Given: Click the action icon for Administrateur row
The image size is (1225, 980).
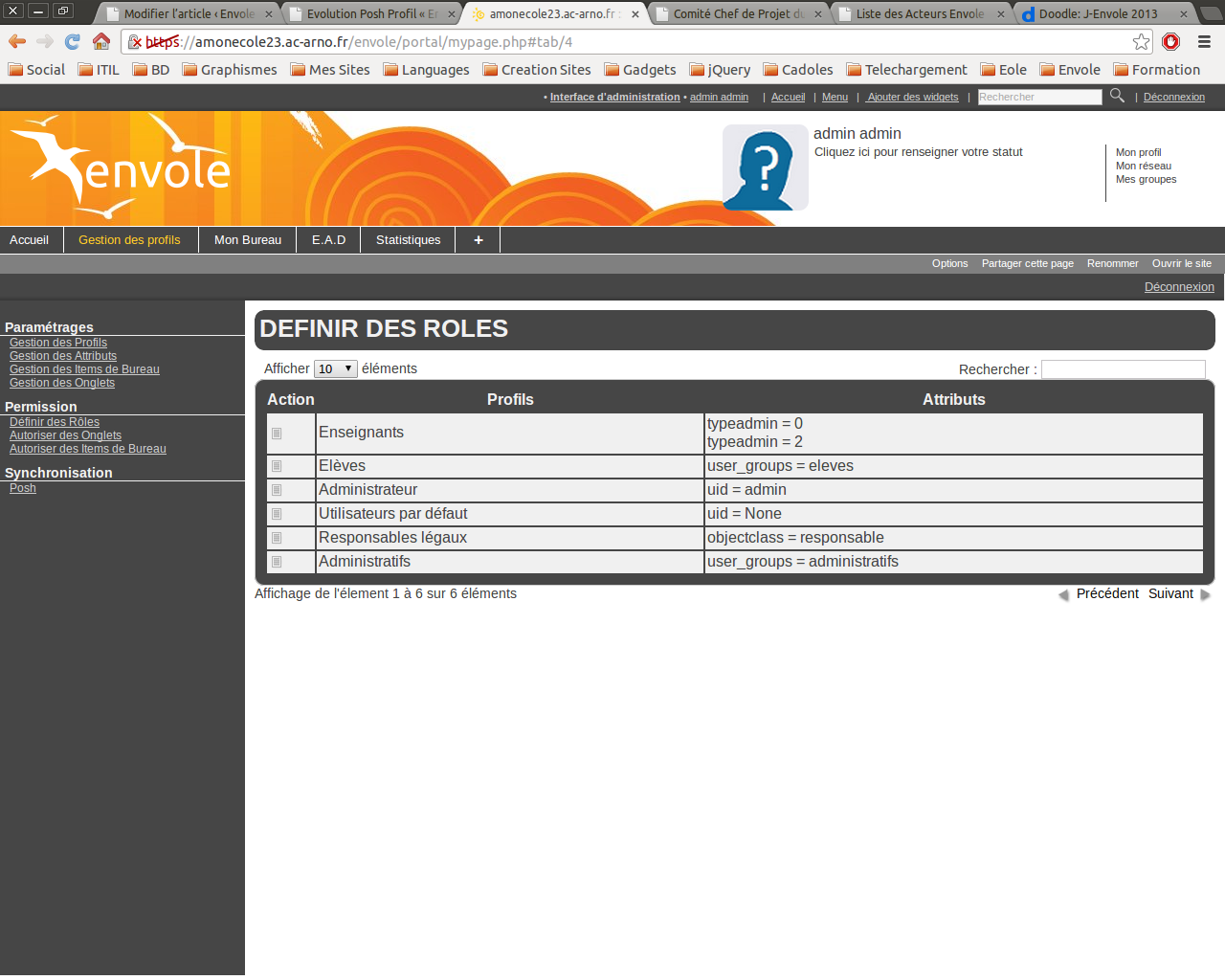Looking at the screenshot, I should point(277,490).
